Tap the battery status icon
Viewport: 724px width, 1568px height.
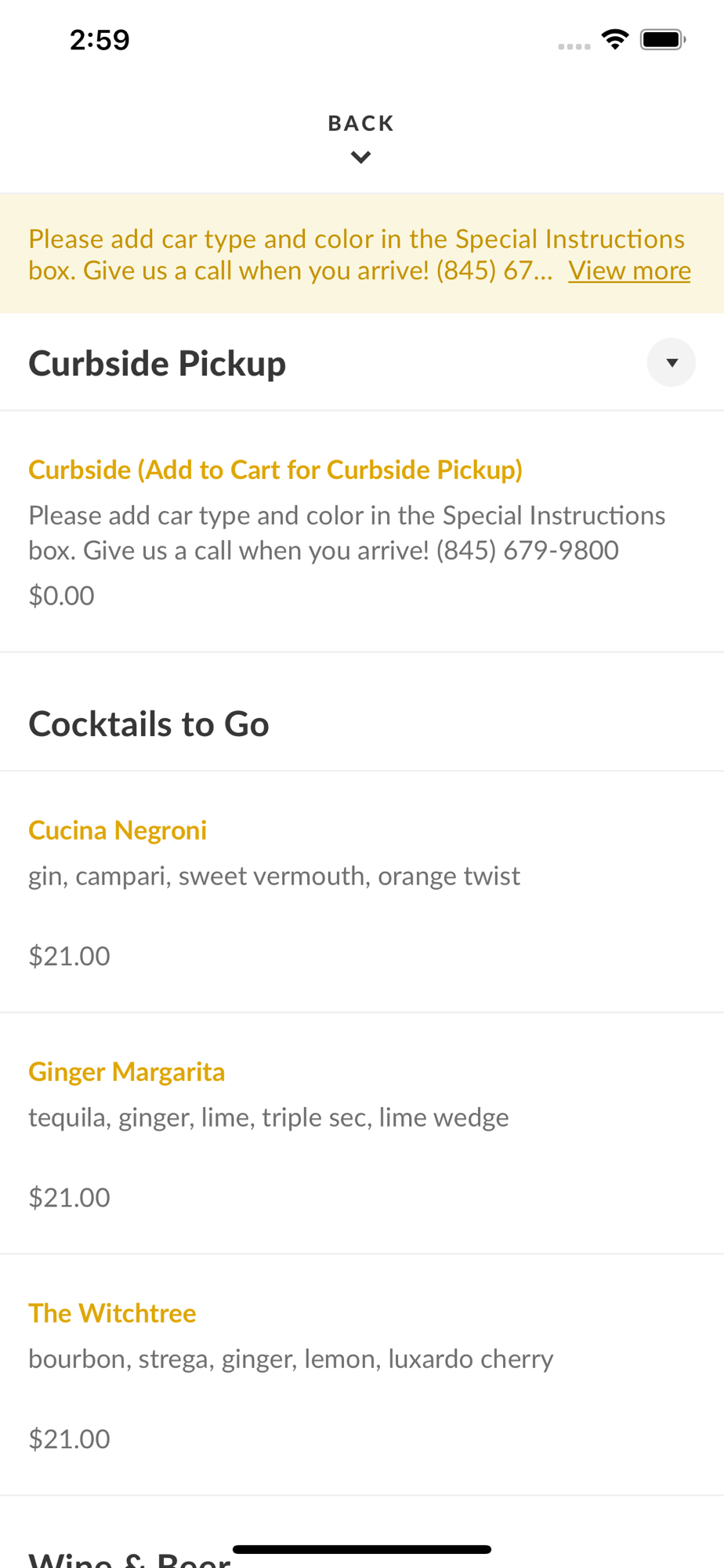pos(663,39)
